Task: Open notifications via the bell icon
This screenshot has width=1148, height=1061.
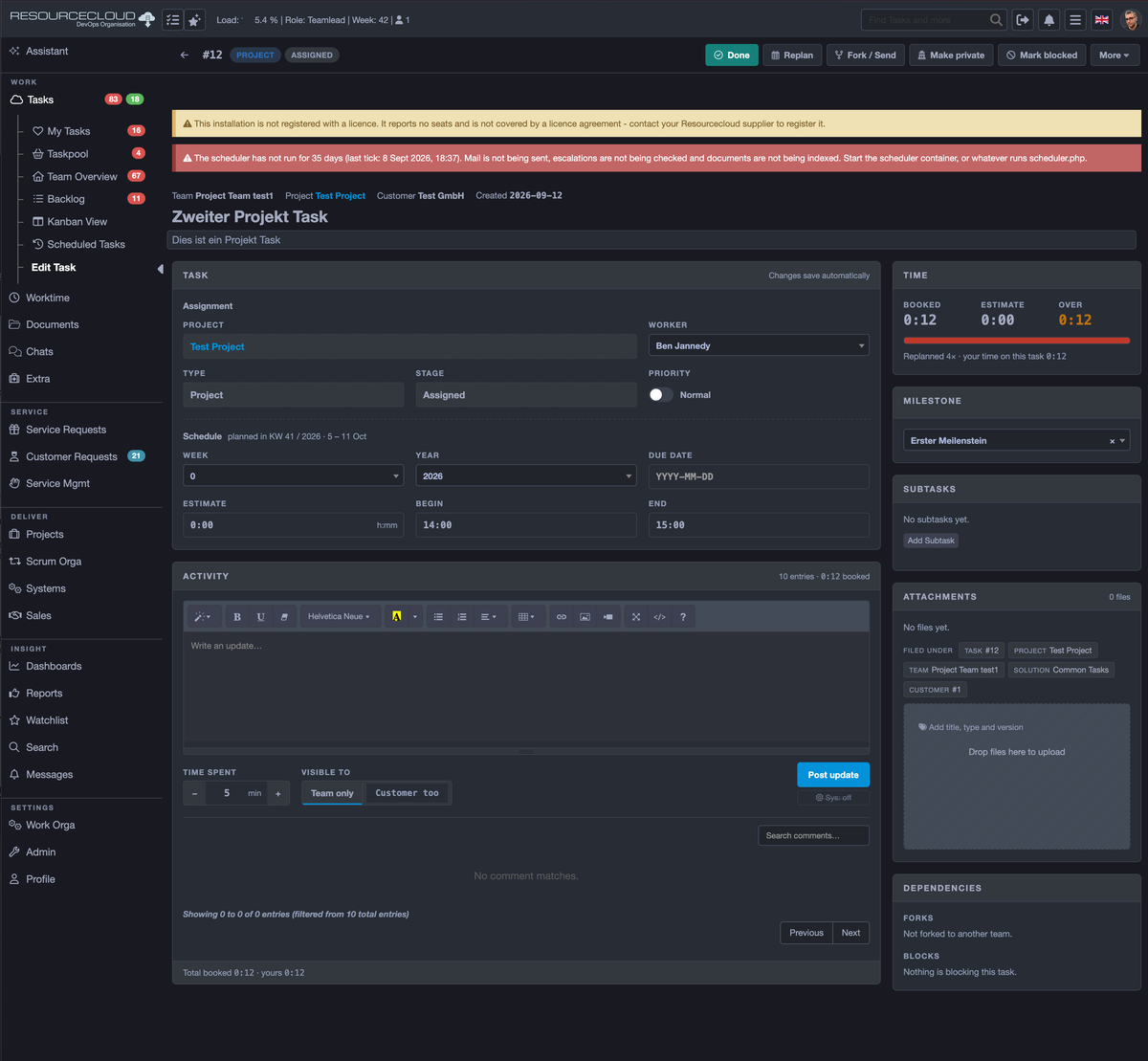Action: 1049,20
